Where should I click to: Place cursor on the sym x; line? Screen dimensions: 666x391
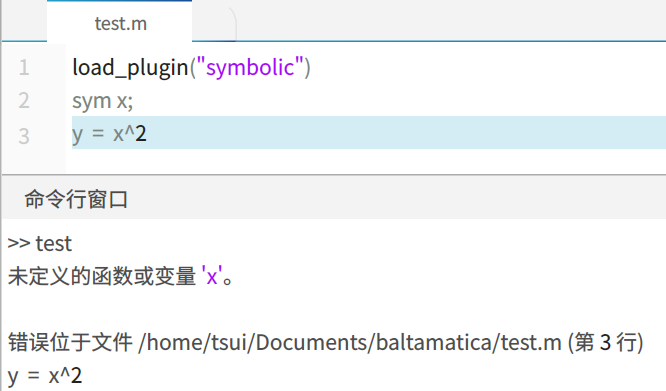102,101
